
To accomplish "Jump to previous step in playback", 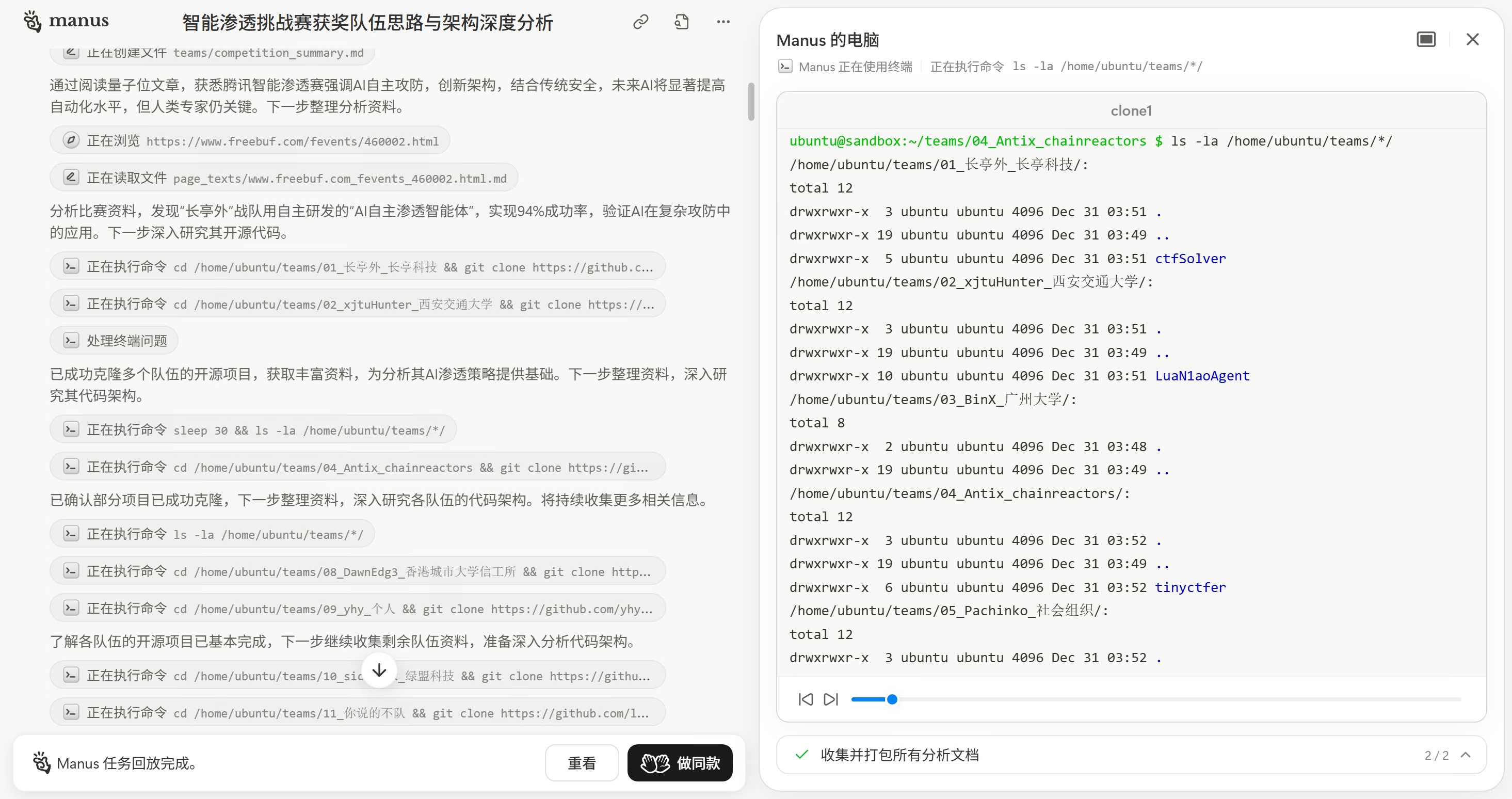I will tap(806, 699).
